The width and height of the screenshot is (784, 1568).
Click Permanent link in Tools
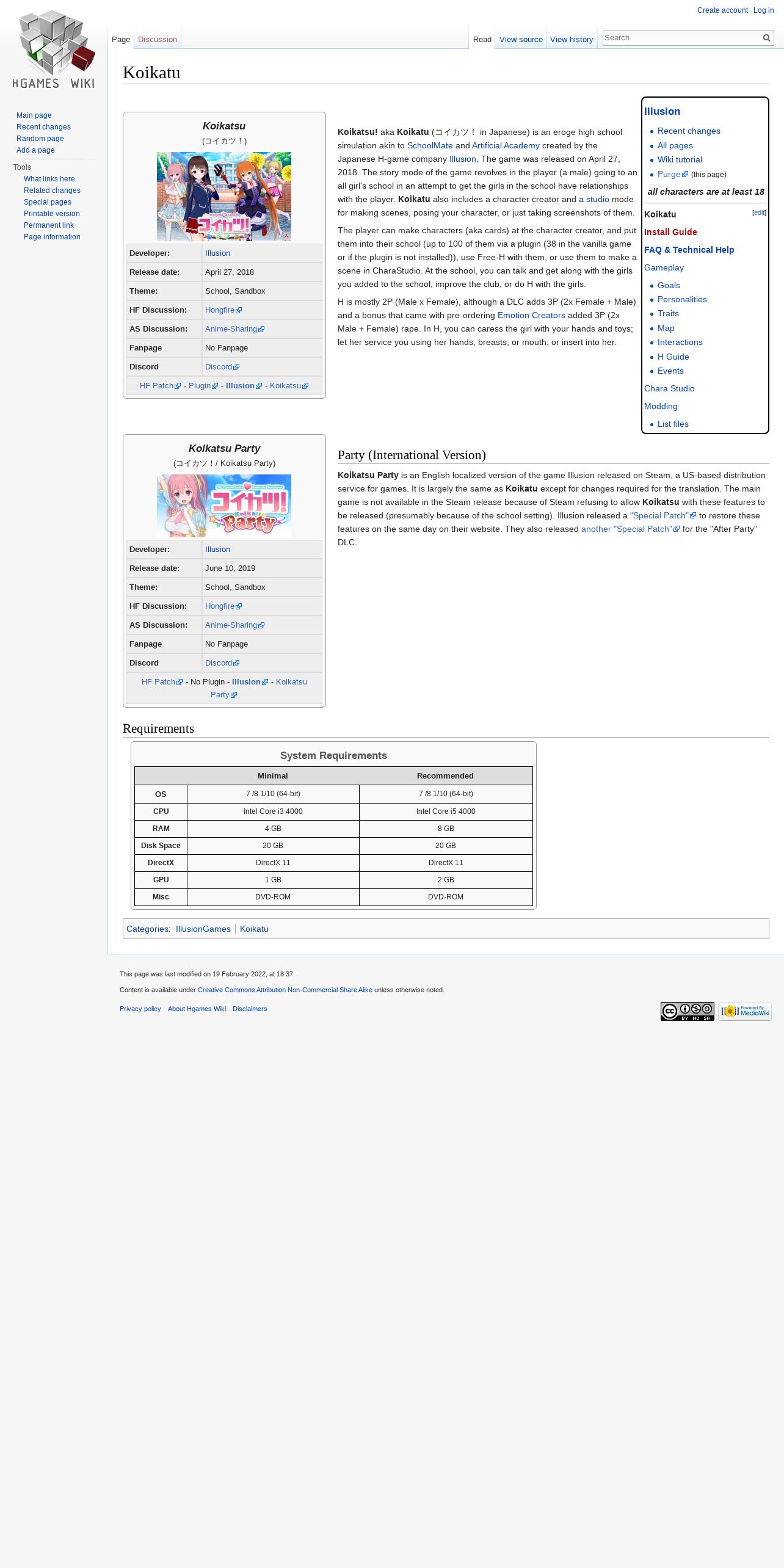tap(49, 225)
